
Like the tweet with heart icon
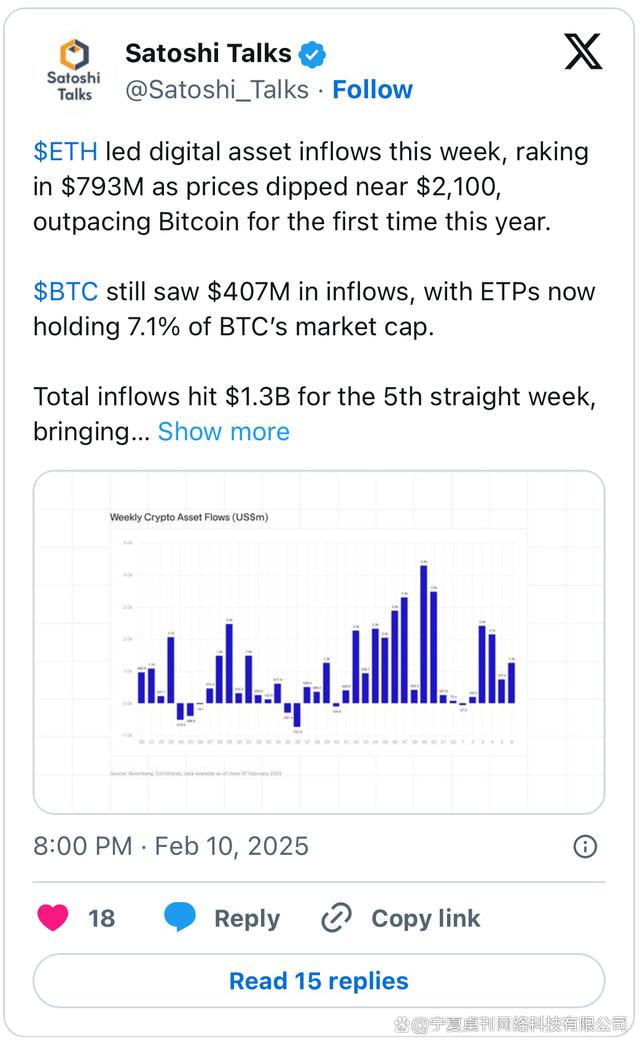(54, 918)
